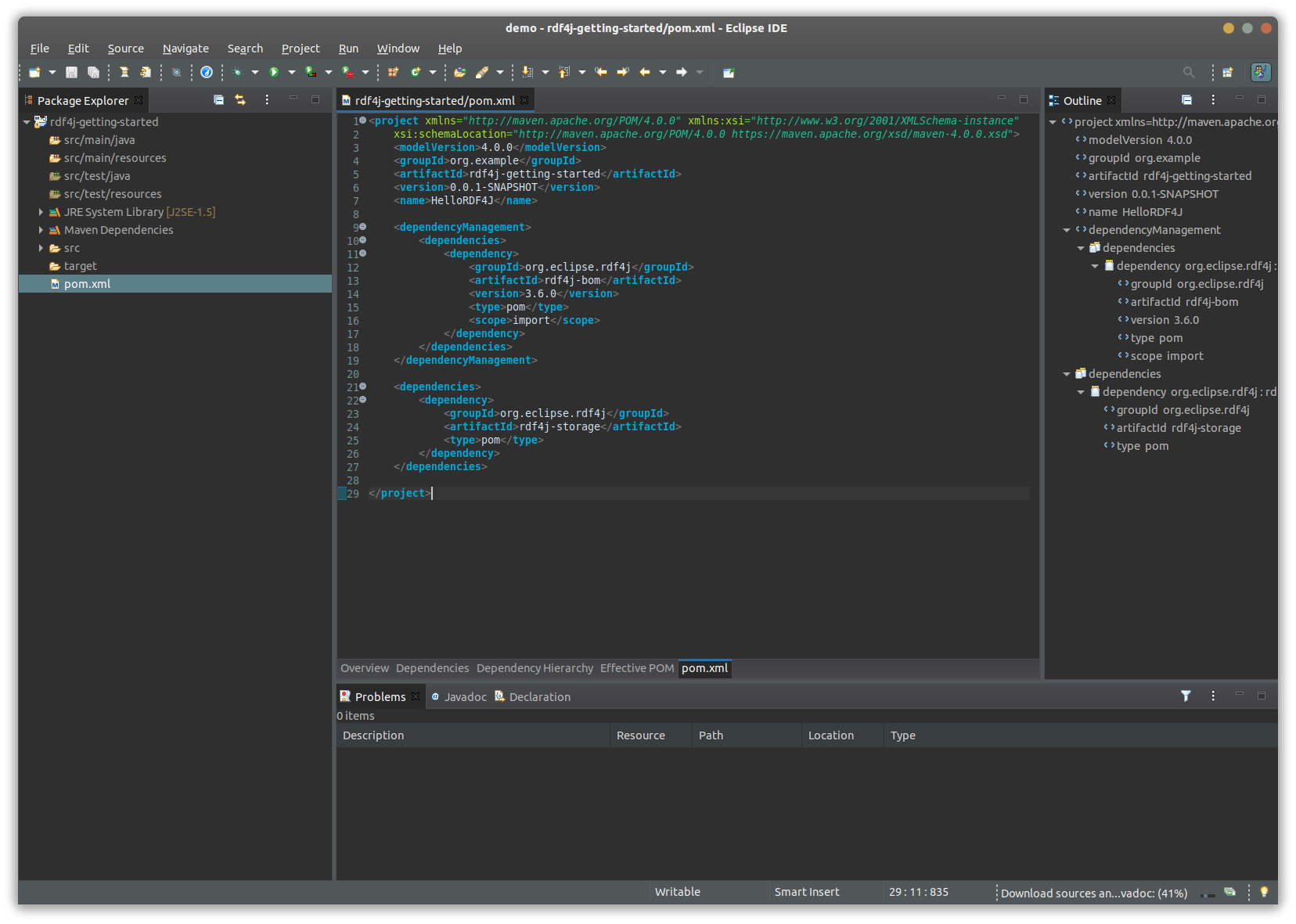Navigate Back with the left arrow icon
Viewport: 1296px width, 924px height.
pyautogui.click(x=645, y=72)
